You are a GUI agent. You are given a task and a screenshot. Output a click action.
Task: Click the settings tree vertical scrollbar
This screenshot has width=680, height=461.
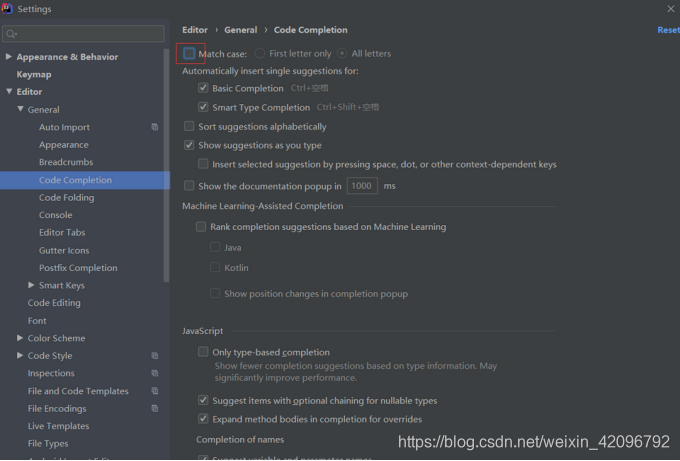(x=166, y=165)
